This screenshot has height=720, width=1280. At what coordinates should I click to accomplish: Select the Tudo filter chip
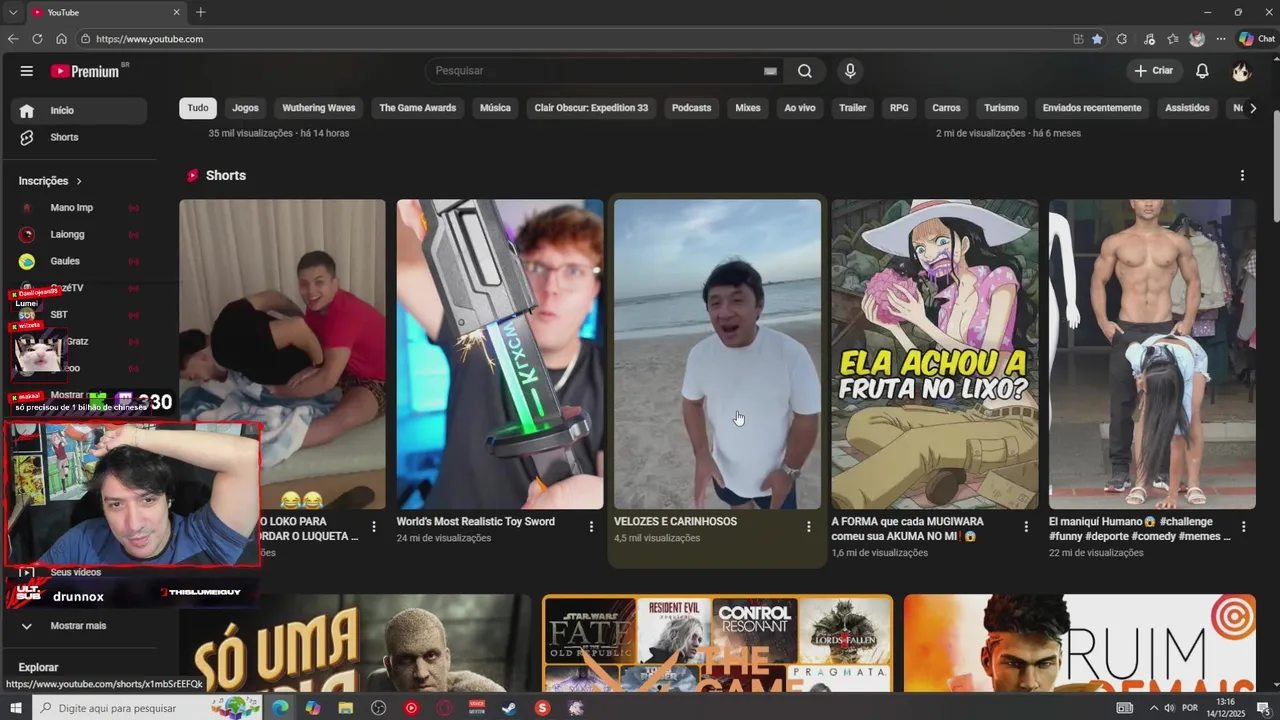pyautogui.click(x=198, y=108)
